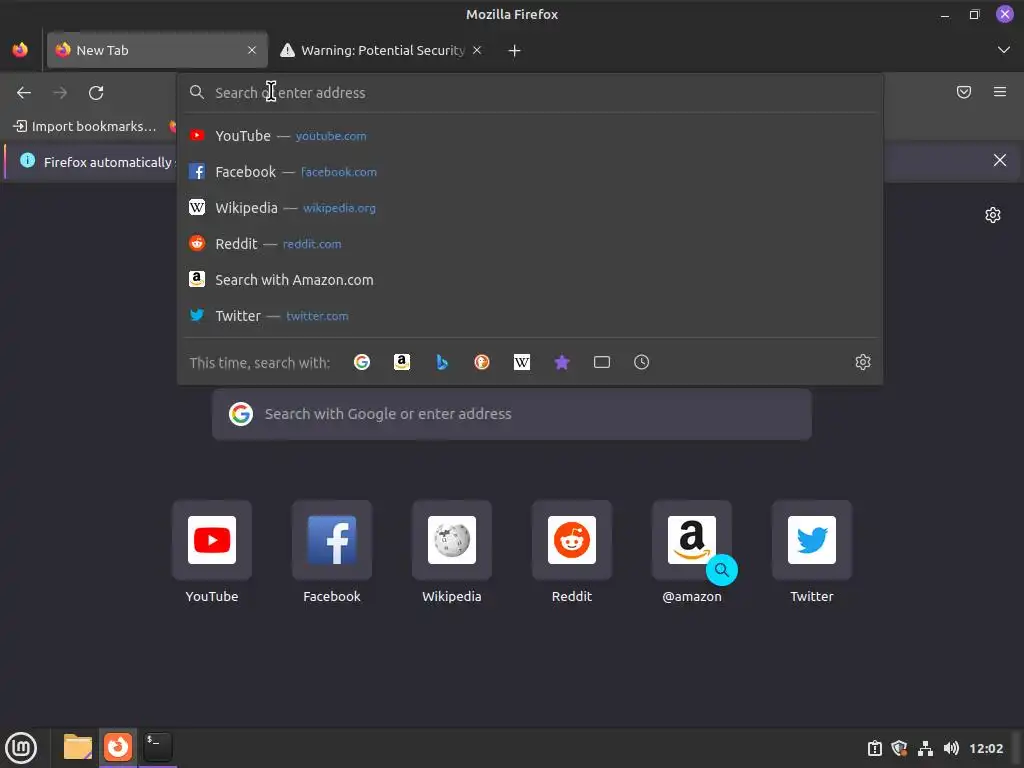Open Firefox View pinned tab icon
This screenshot has width=1024, height=768.
pos(20,50)
